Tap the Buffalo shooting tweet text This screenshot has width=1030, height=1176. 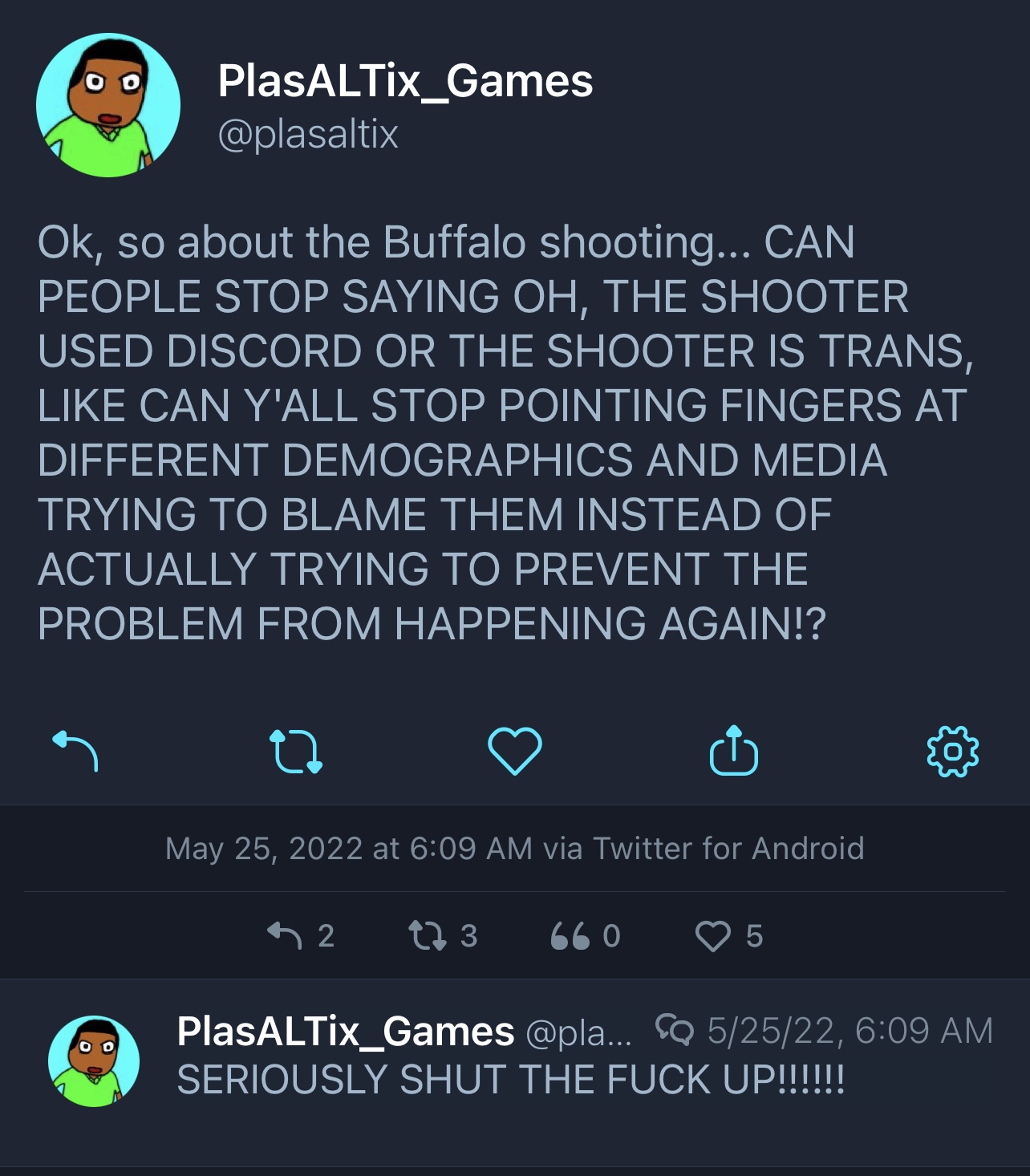coord(505,433)
